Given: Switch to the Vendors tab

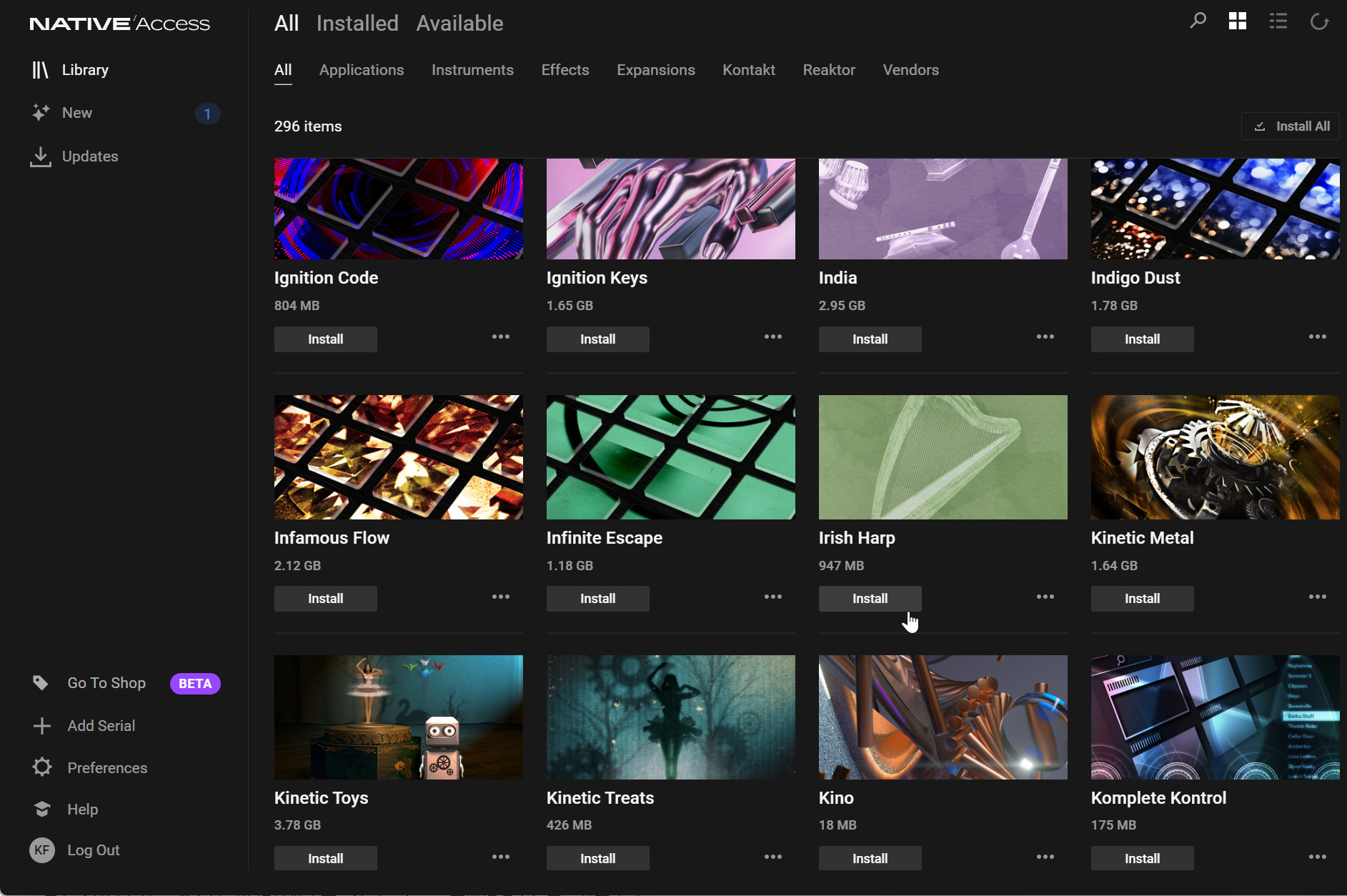Looking at the screenshot, I should [x=910, y=70].
